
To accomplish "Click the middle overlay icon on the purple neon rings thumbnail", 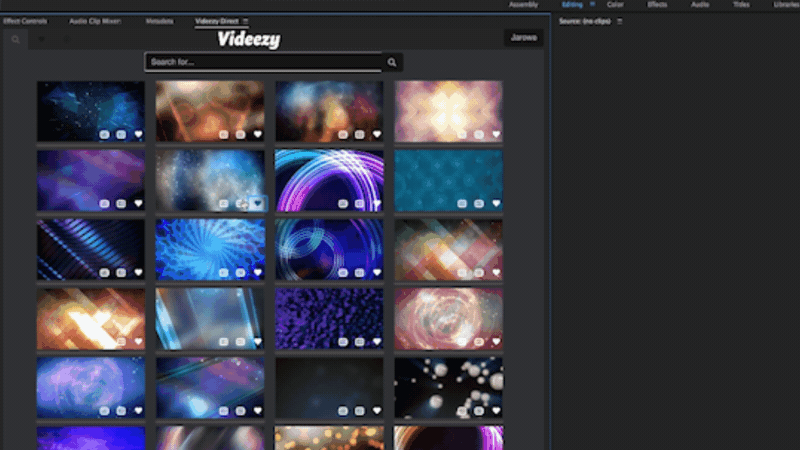I will click(x=359, y=203).
